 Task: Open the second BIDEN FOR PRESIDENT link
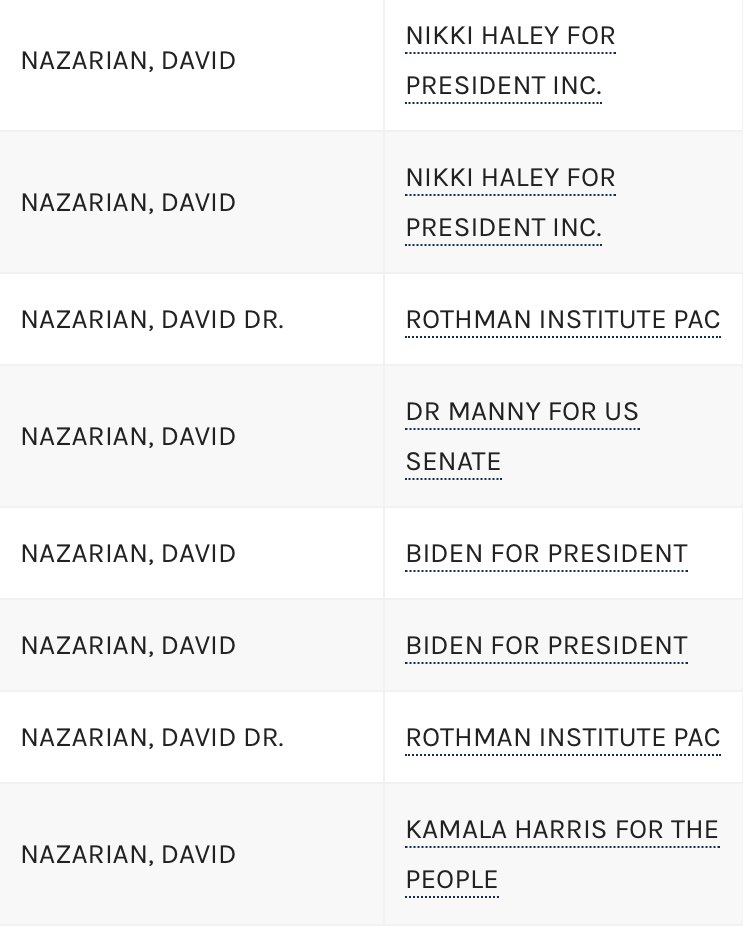tap(546, 646)
